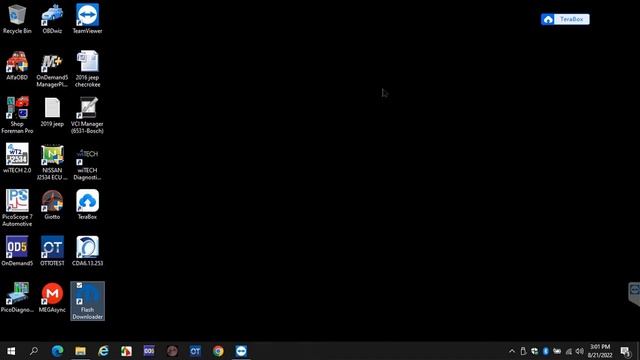
Task: Select the Flash Downloader desktop shortcut
Action: point(87,301)
